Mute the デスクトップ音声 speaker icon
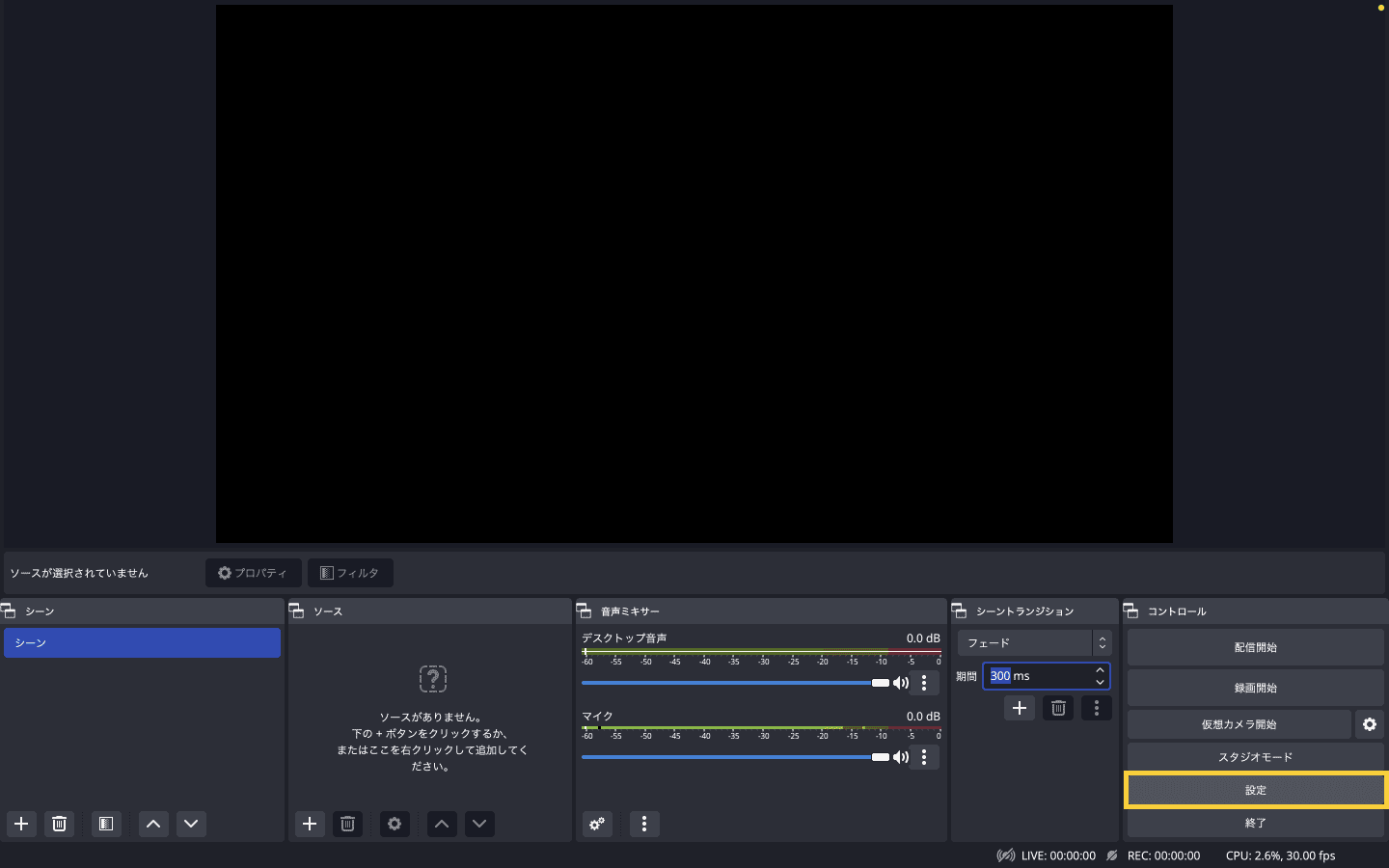This screenshot has height=868, width=1389. pos(901,683)
